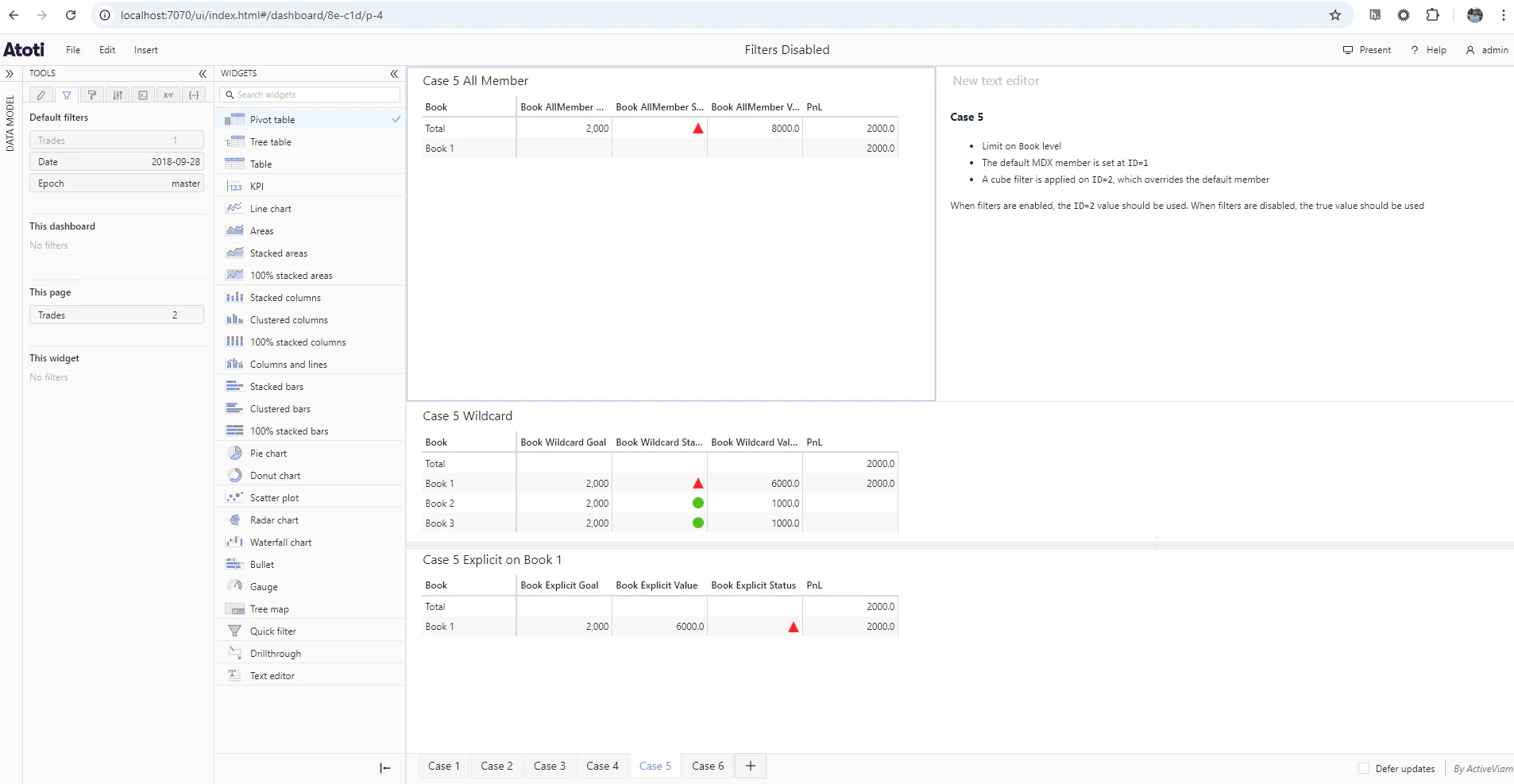
Task: Bookmark this page with the star
Action: point(1335,15)
